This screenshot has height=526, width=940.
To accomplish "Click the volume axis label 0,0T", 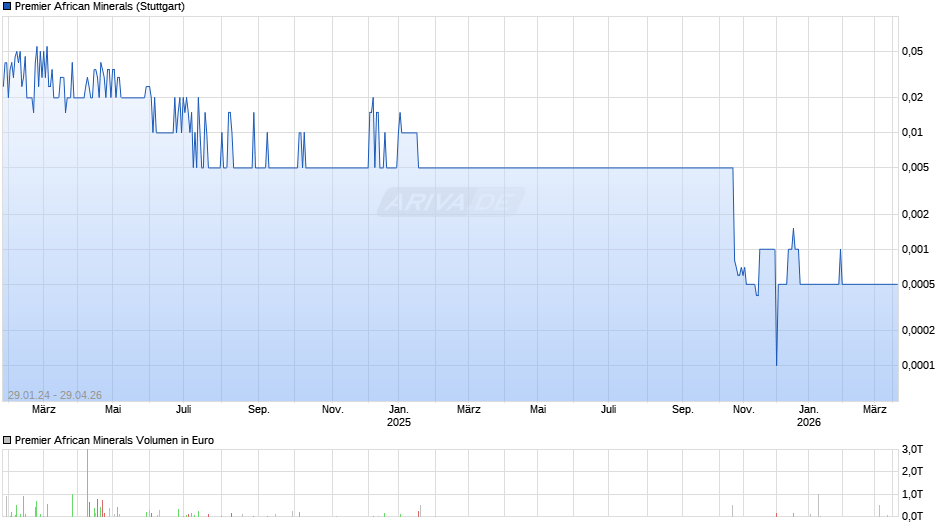I will click(912, 516).
